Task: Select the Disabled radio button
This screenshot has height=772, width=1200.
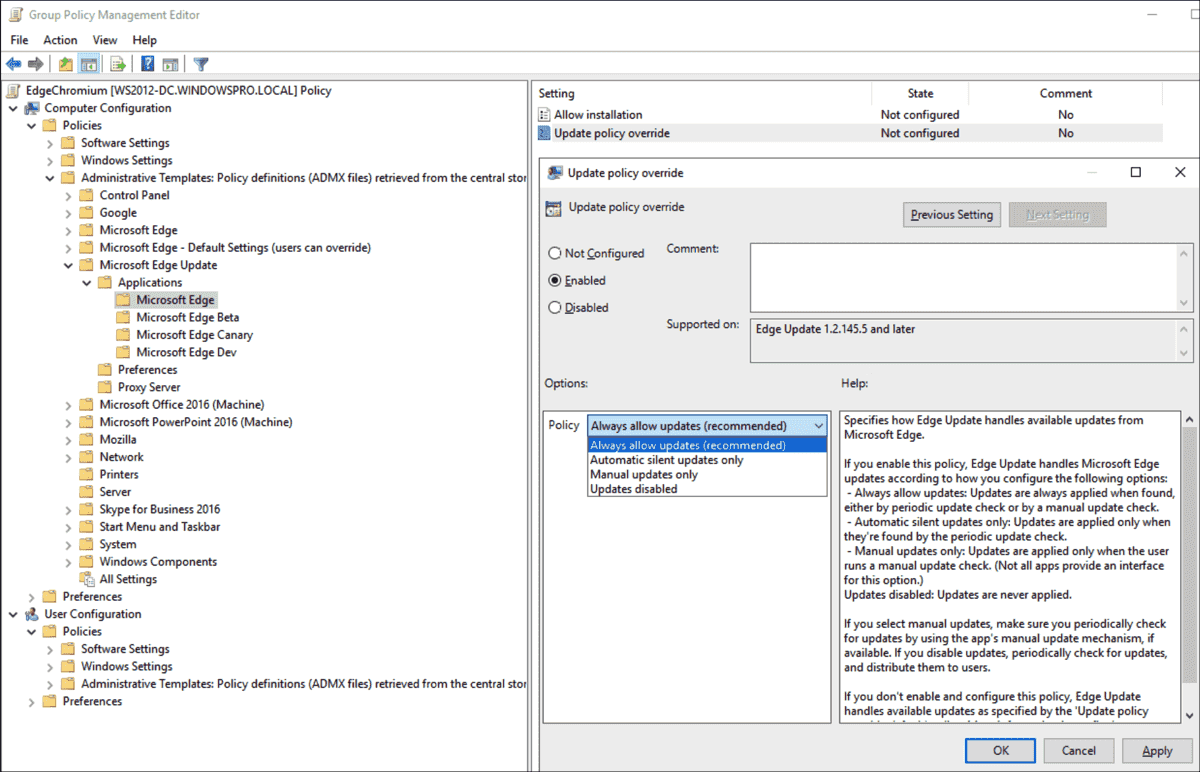Action: pos(555,308)
